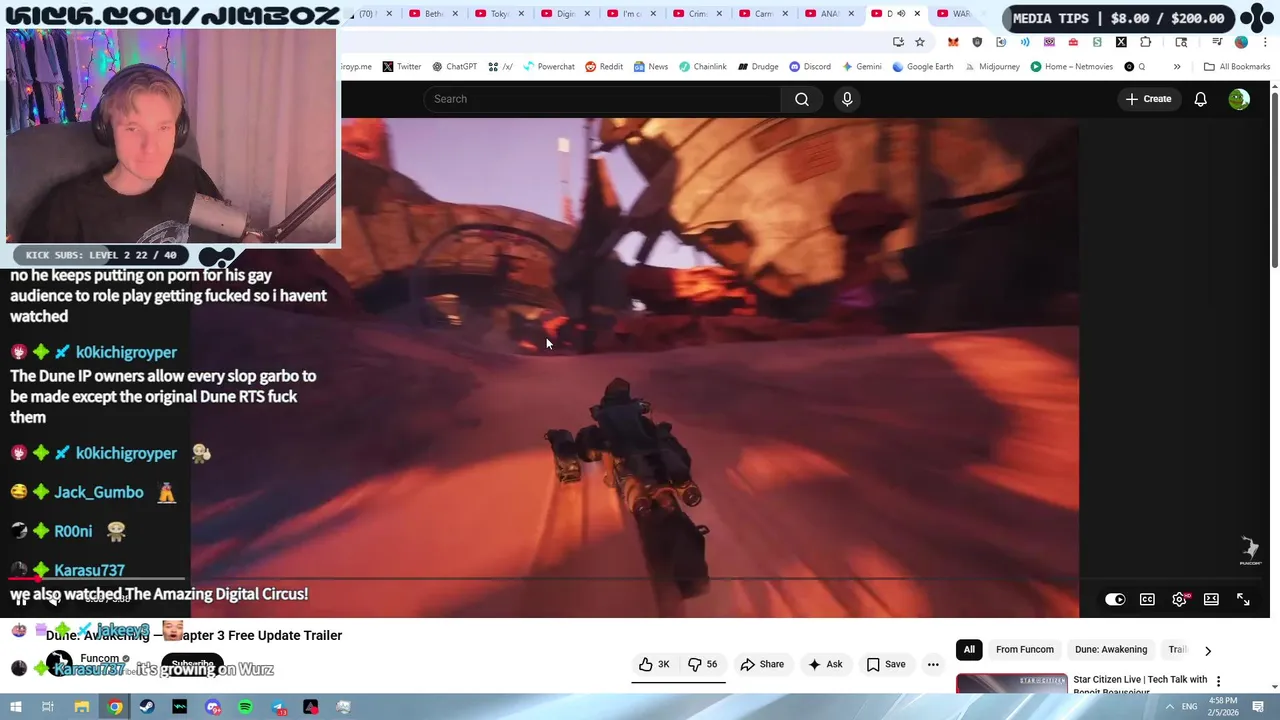The image size is (1280, 720).
Task: Open the Reddit bookmark
Action: 604,67
